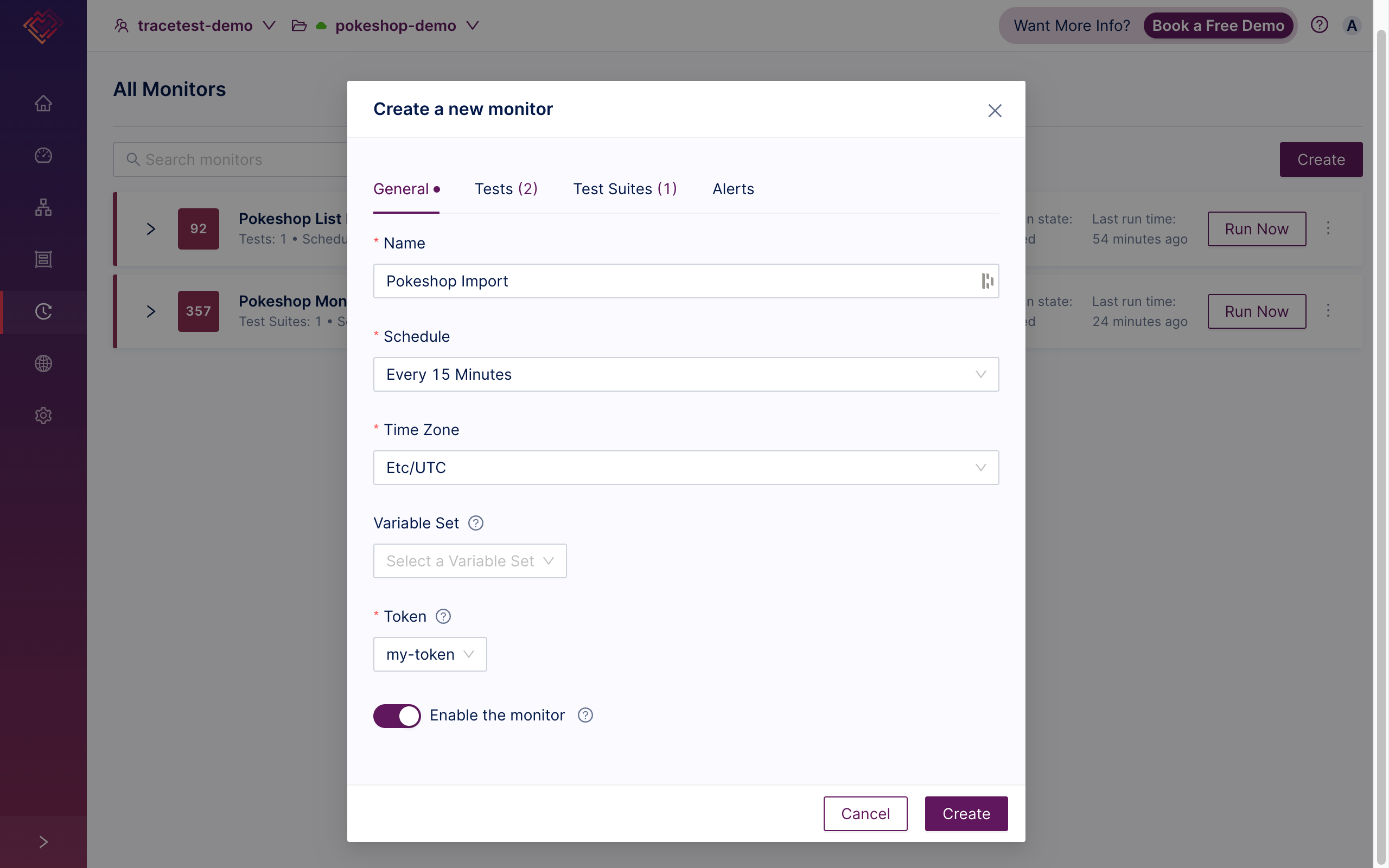The width and height of the screenshot is (1389, 868).
Task: Expand the sidebar with the bottom chevron
Action: tap(43, 842)
